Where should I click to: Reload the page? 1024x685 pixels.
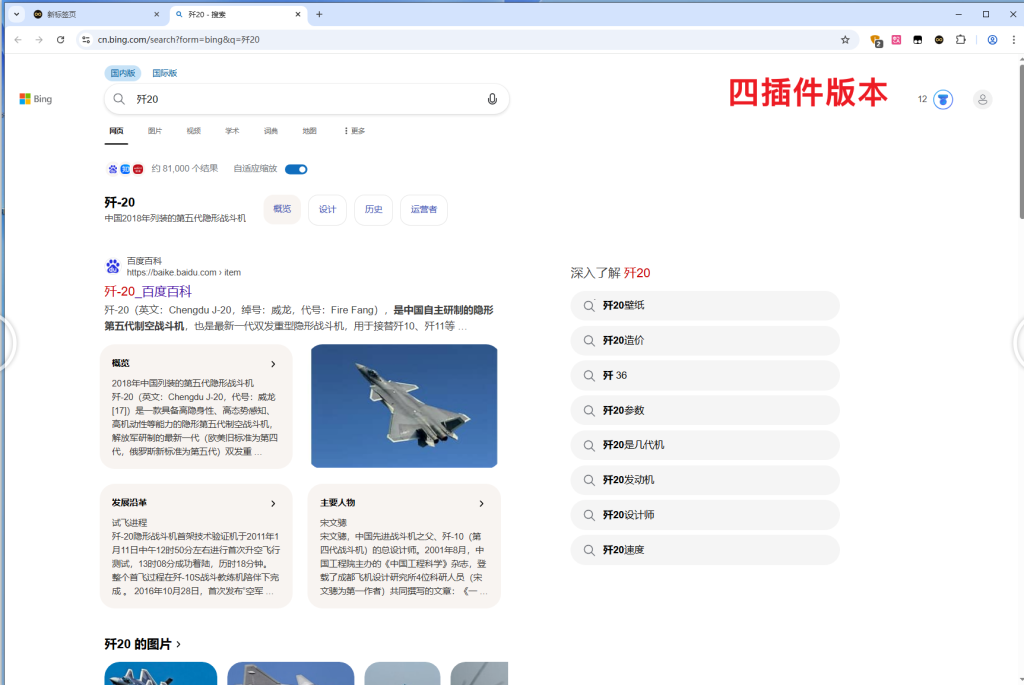pos(60,40)
